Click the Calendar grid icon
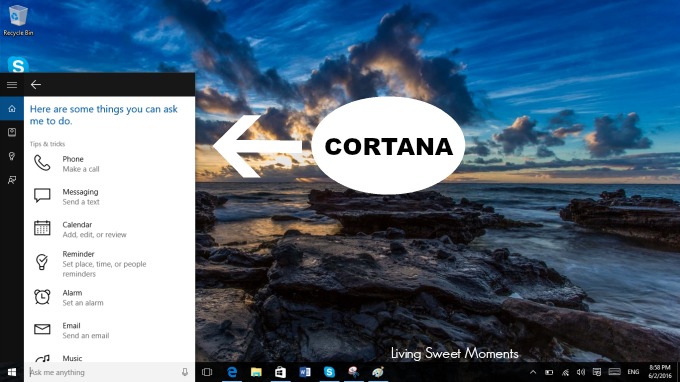The height and width of the screenshot is (382, 680). (42, 228)
